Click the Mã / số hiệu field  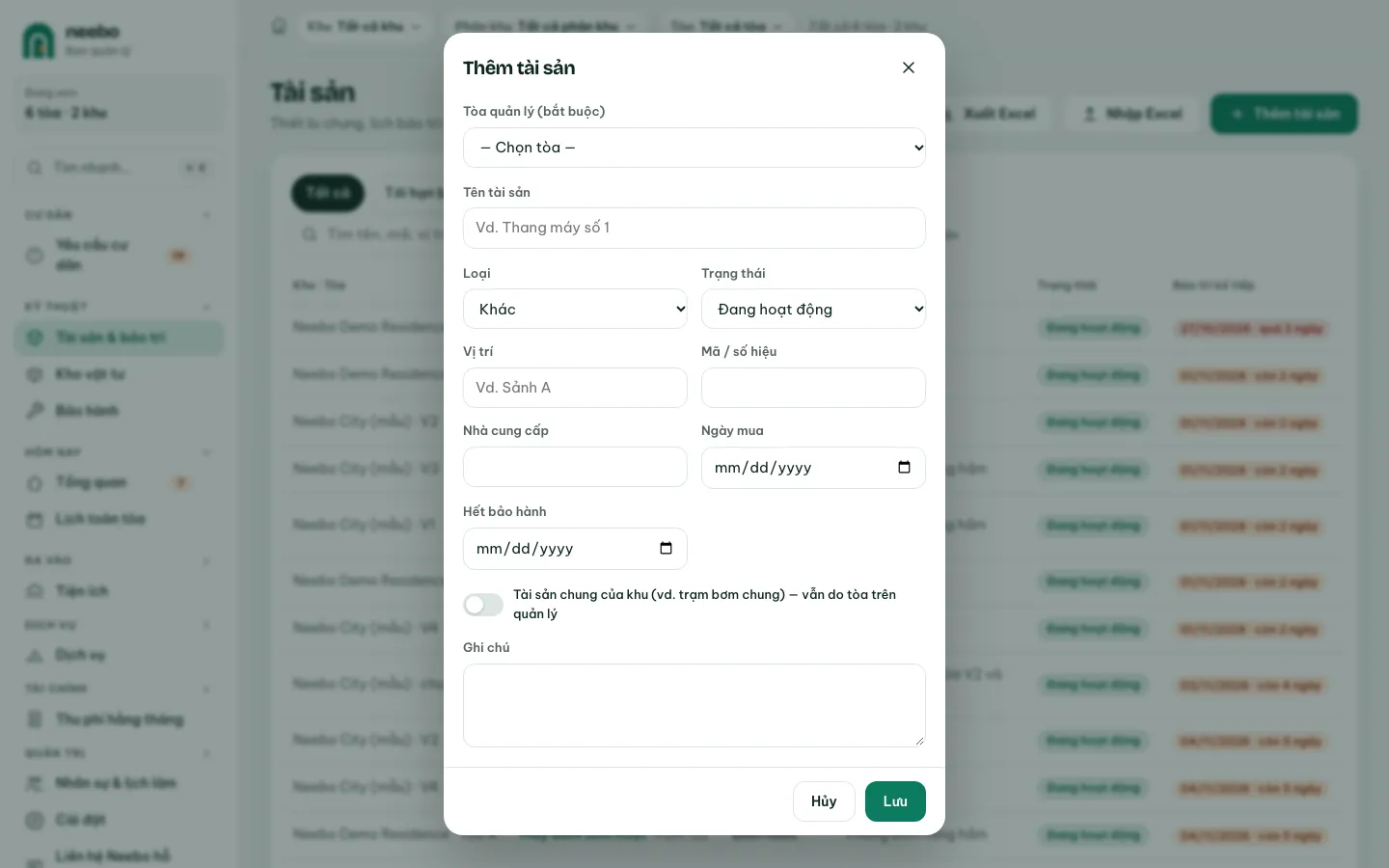point(813,388)
